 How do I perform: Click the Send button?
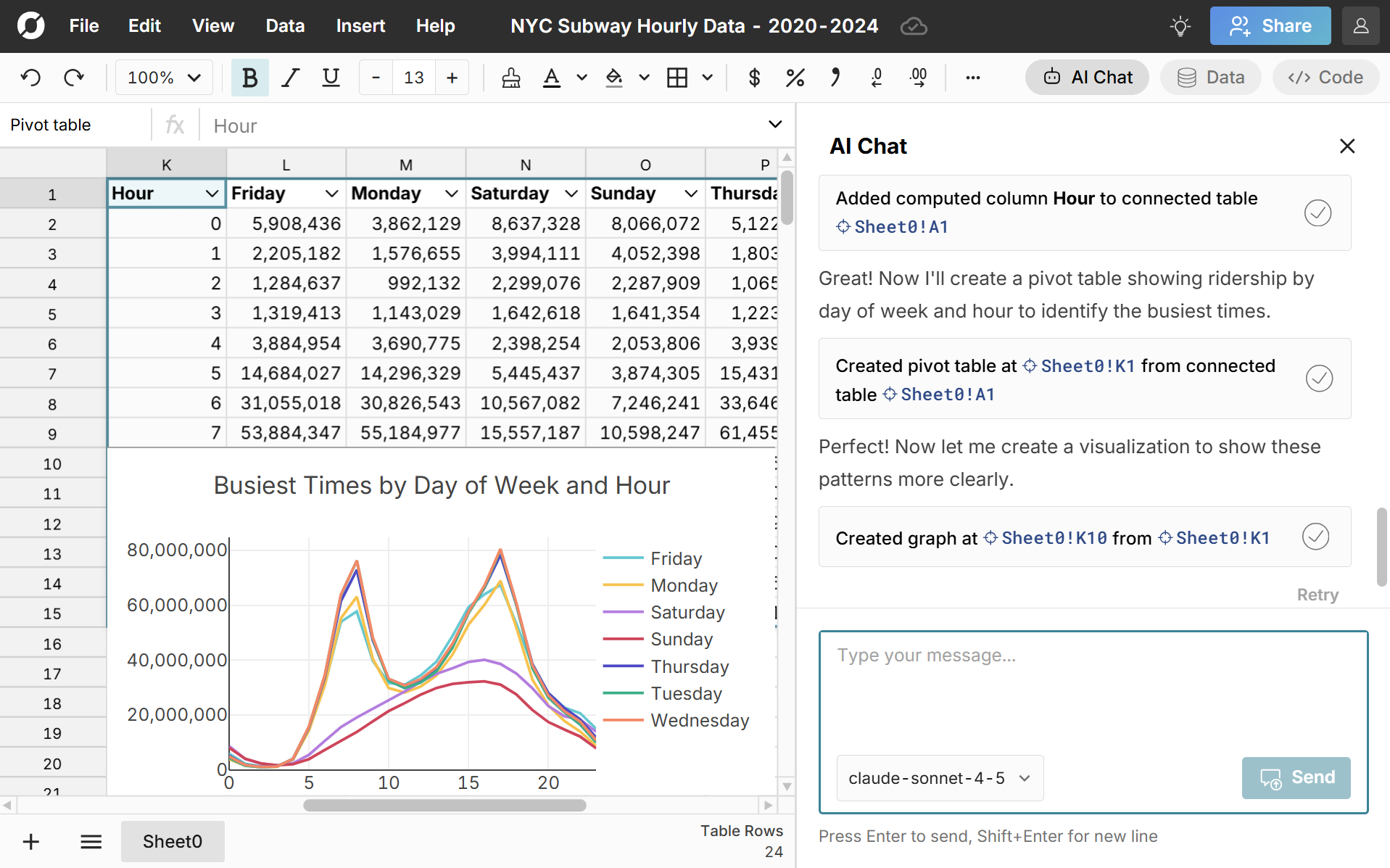pyautogui.click(x=1296, y=777)
